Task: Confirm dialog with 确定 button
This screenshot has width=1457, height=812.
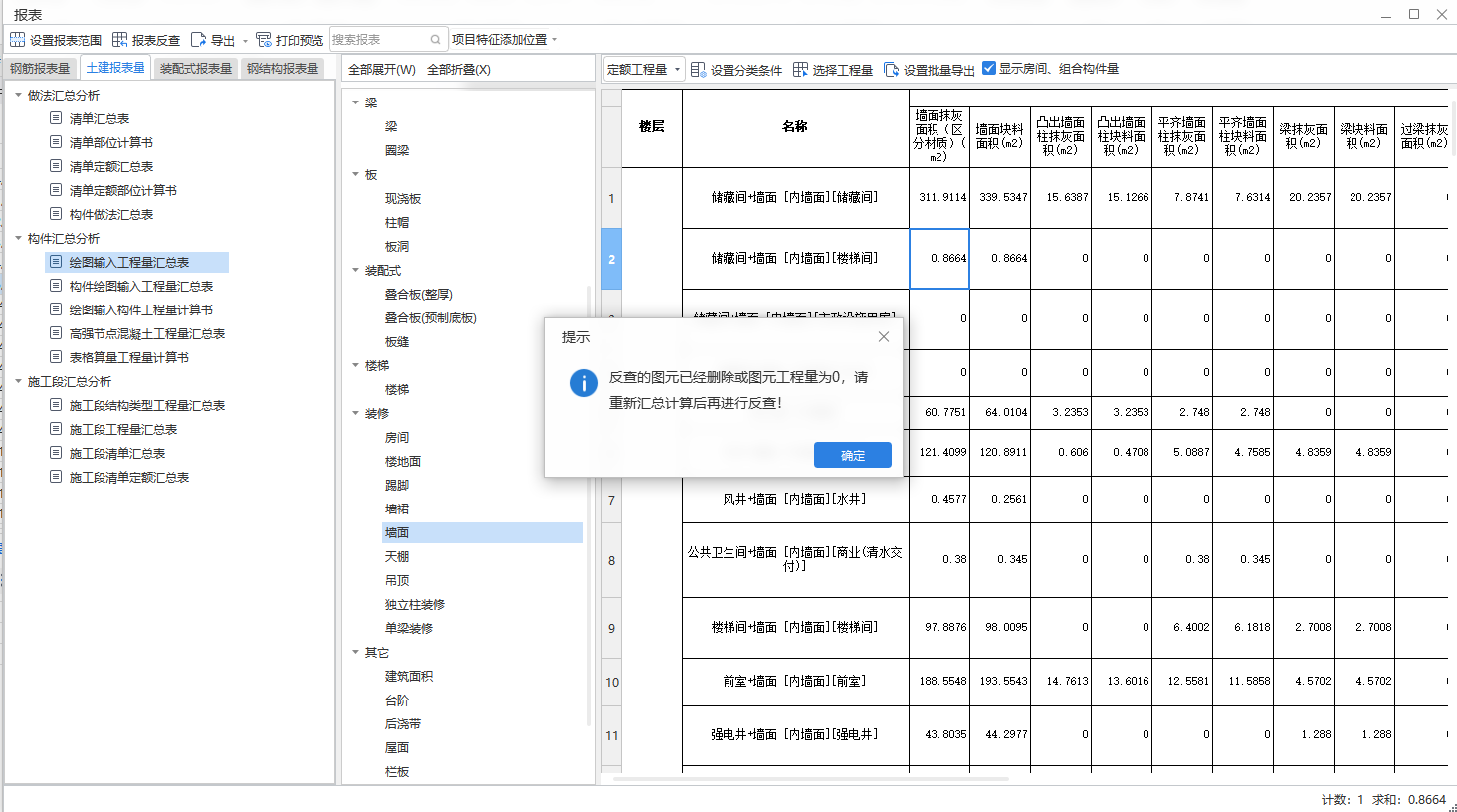Action: pos(853,455)
